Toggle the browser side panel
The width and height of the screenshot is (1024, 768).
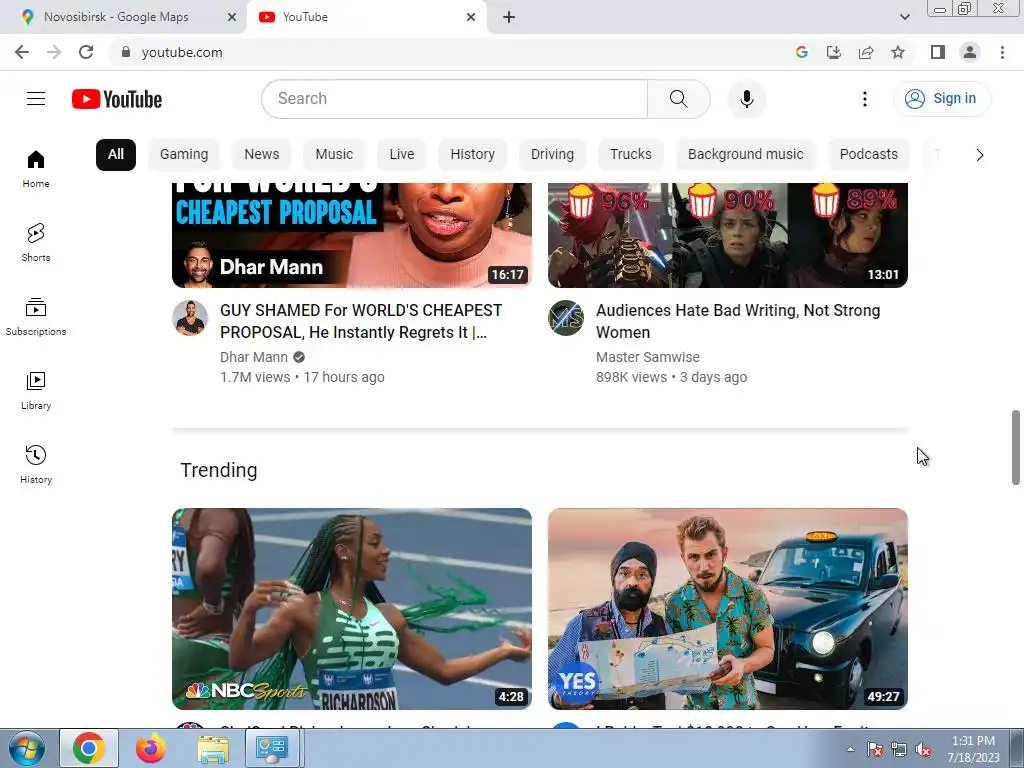(938, 52)
